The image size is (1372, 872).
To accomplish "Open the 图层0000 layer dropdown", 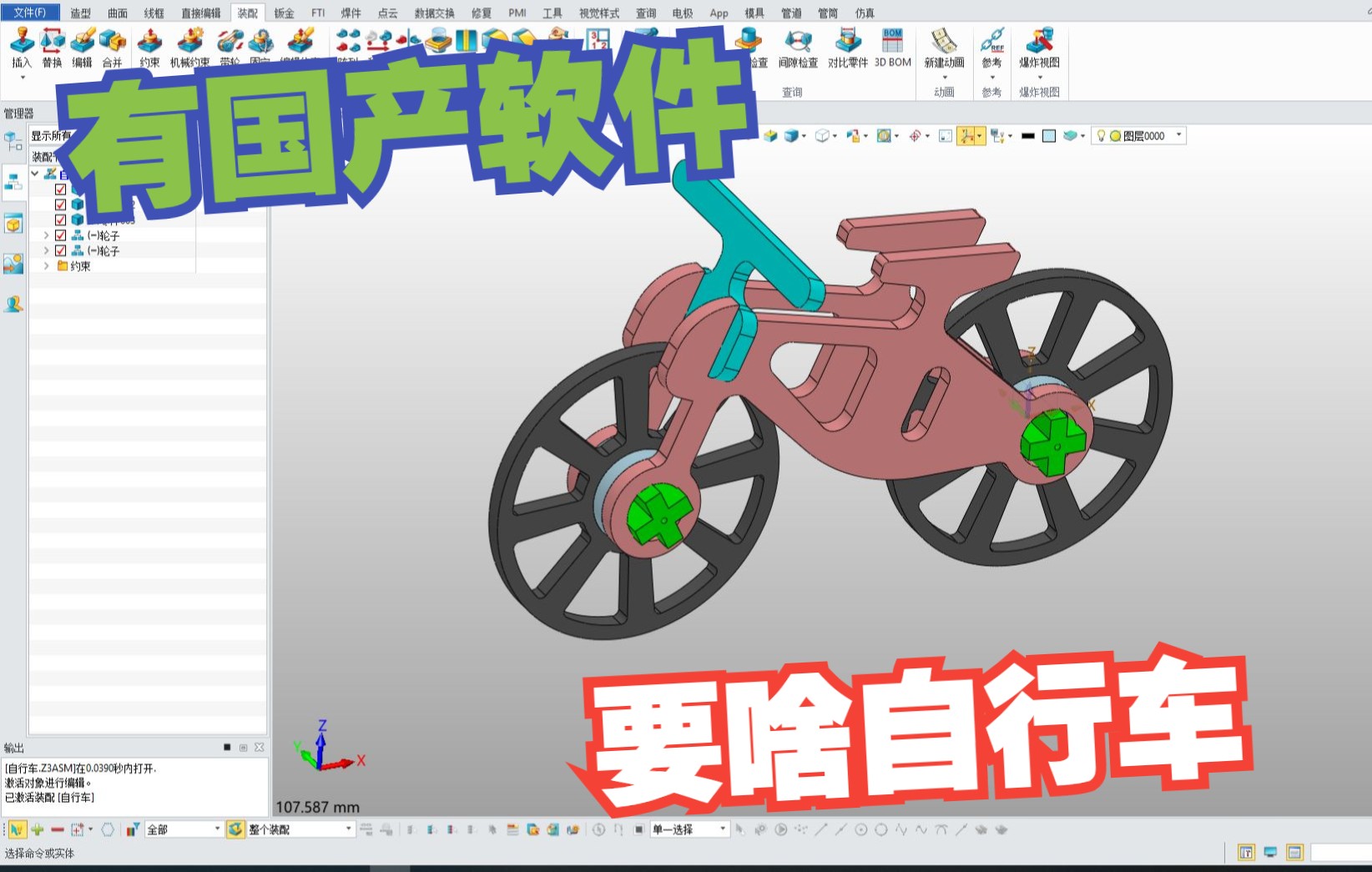I will pyautogui.click(x=1178, y=135).
